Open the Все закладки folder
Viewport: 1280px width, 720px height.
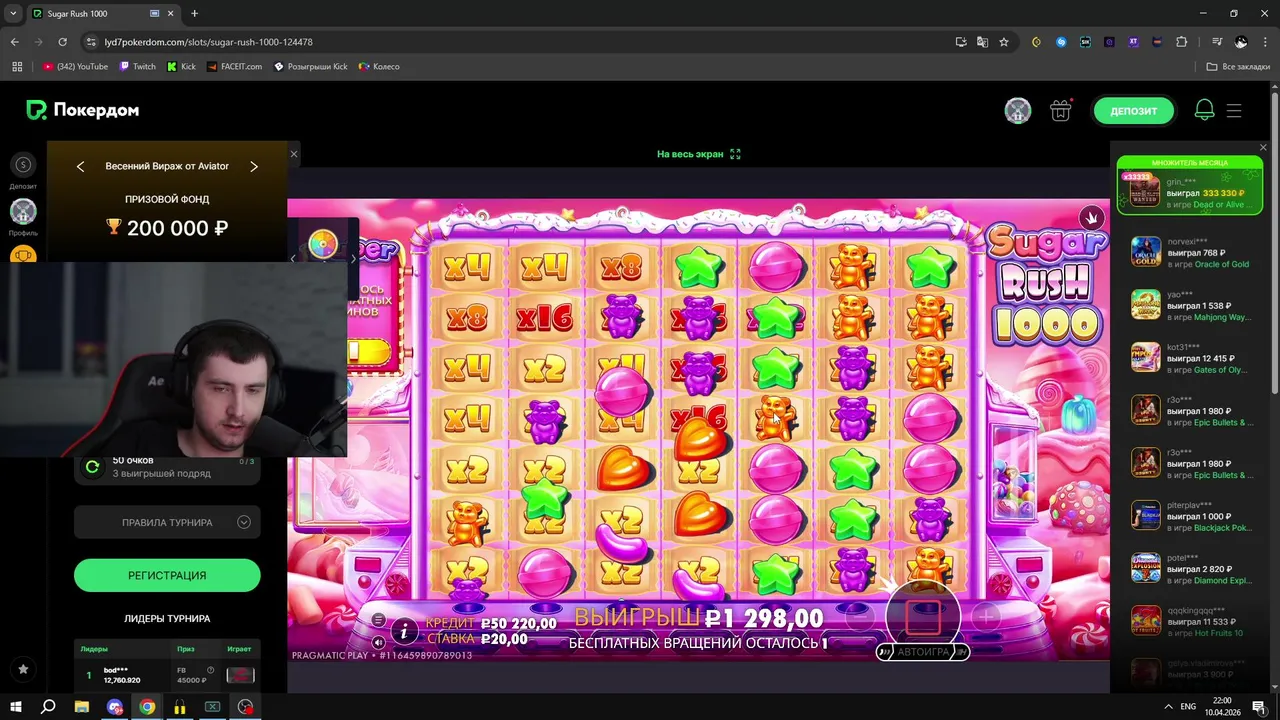1239,67
